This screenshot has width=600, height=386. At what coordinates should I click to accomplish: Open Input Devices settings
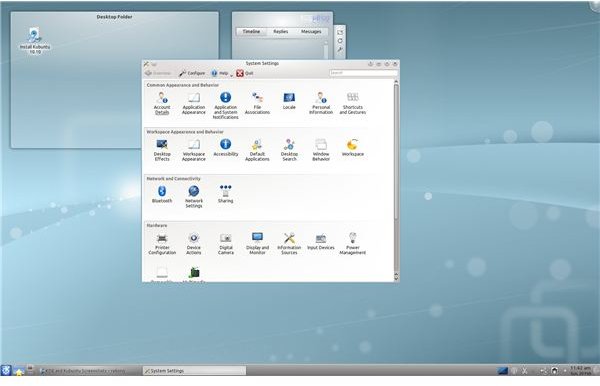[x=321, y=241]
